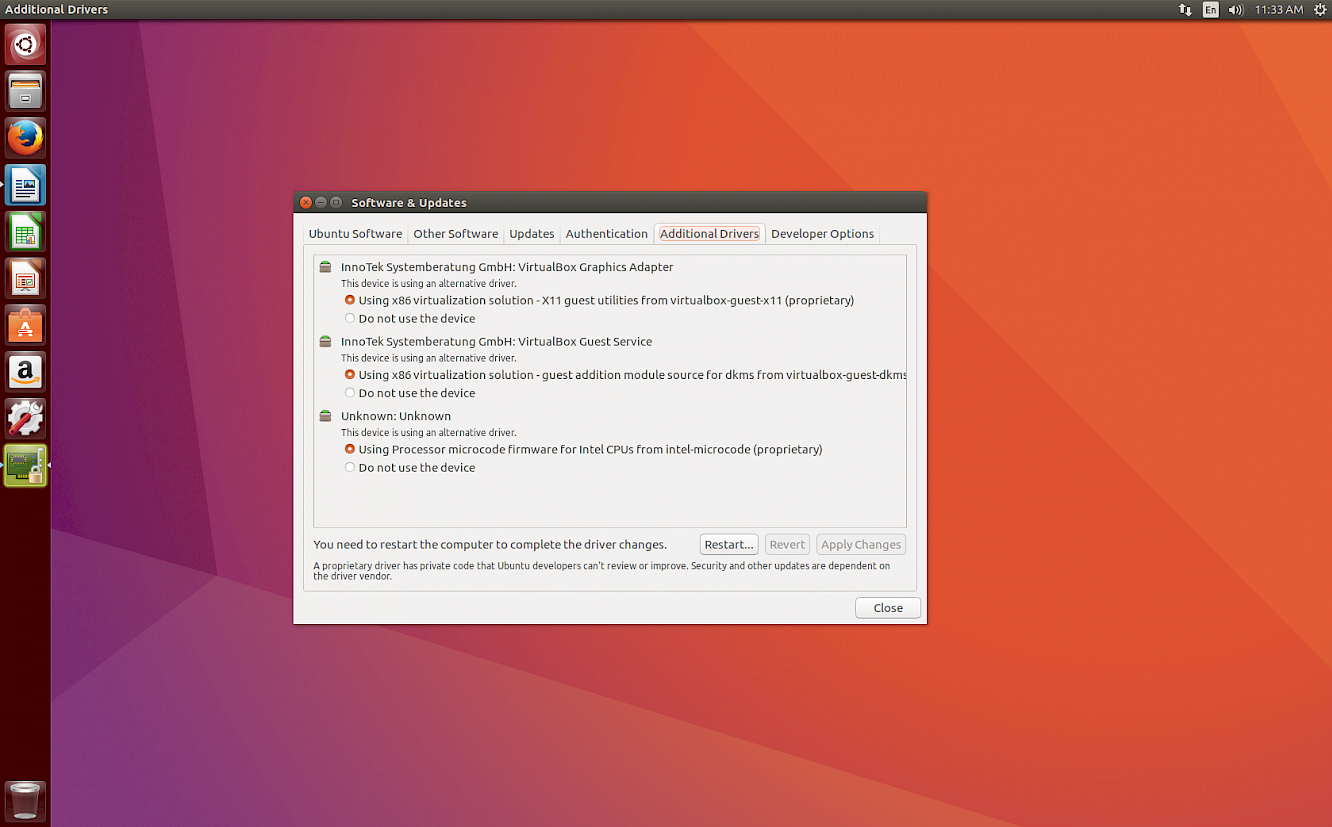Open LibreOffice Writer from launcher
Viewport: 1332px width, 827px height.
point(25,185)
